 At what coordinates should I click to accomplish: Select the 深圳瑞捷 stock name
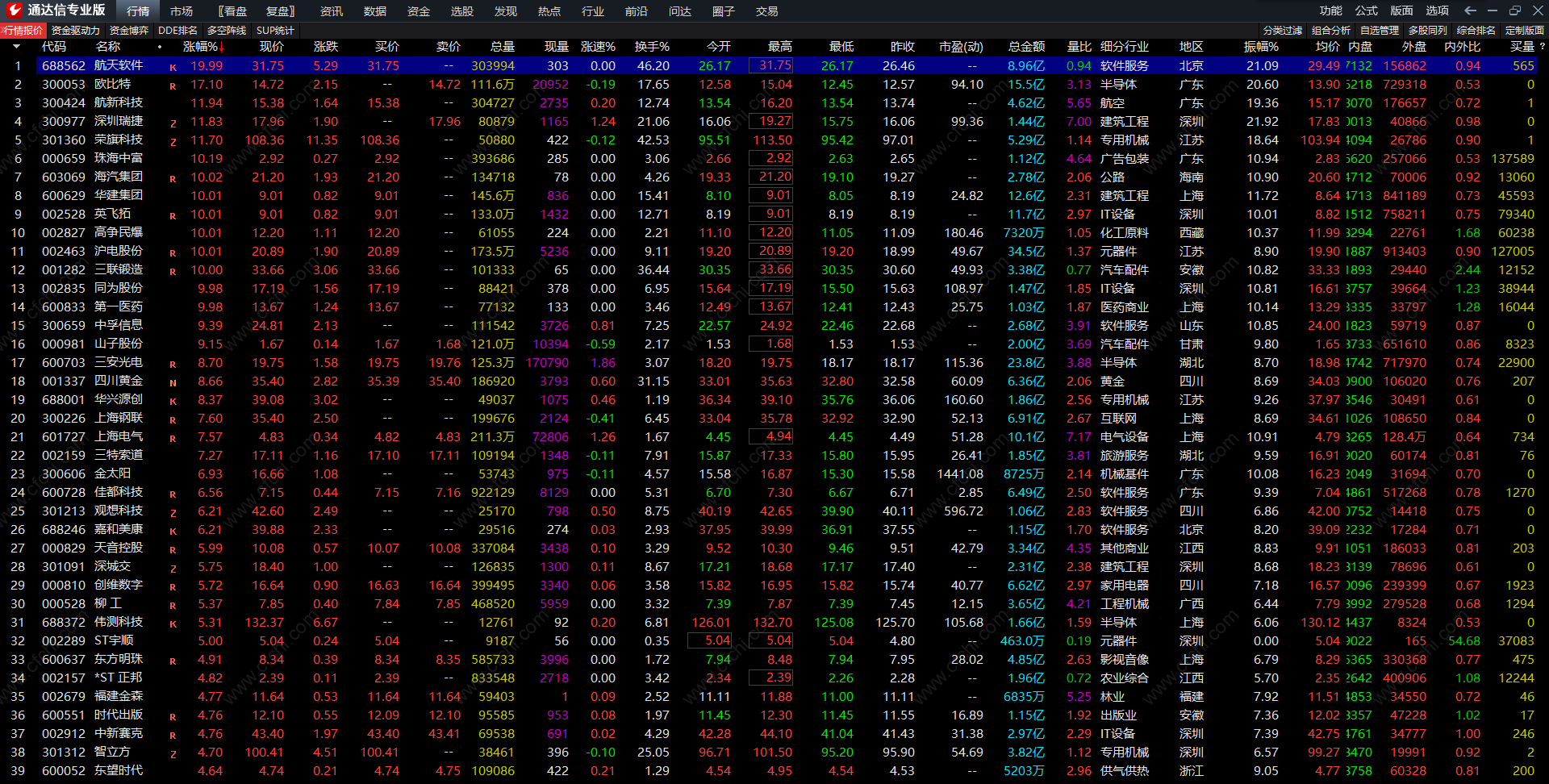pyautogui.click(x=119, y=121)
